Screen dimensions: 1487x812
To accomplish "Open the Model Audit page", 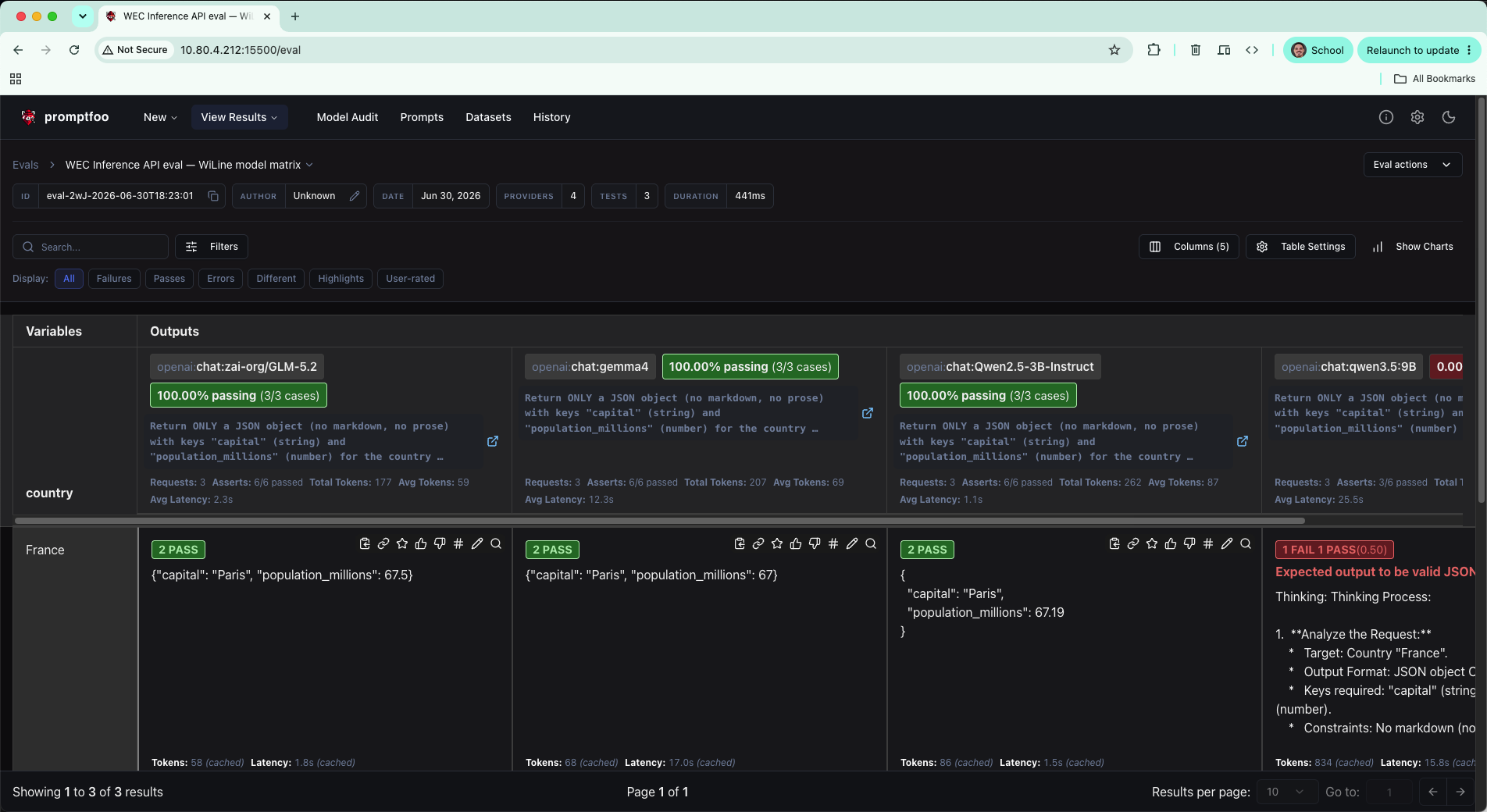I will click(x=348, y=117).
